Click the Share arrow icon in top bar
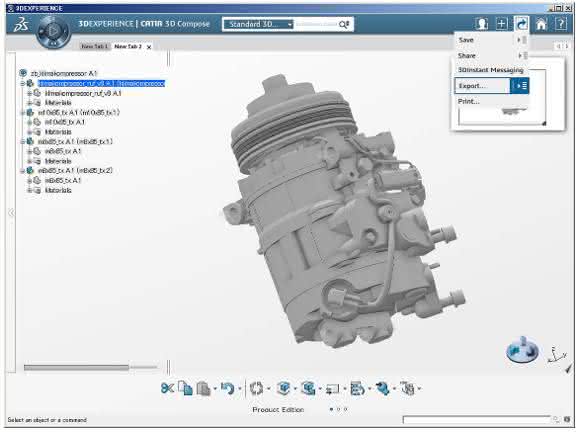580x432 pixels. [x=521, y=24]
